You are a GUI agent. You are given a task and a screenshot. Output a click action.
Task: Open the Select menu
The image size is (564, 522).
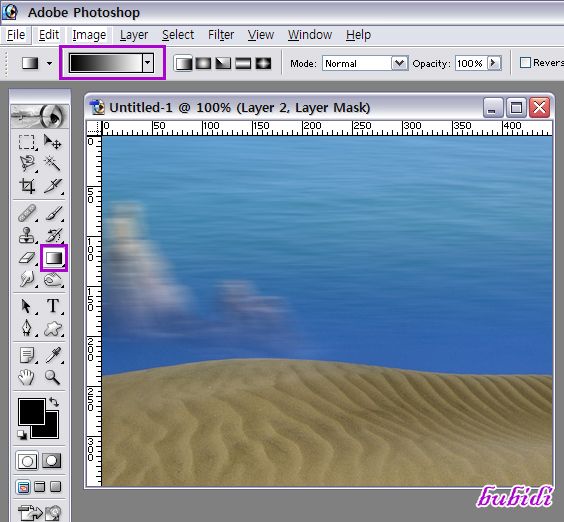178,35
